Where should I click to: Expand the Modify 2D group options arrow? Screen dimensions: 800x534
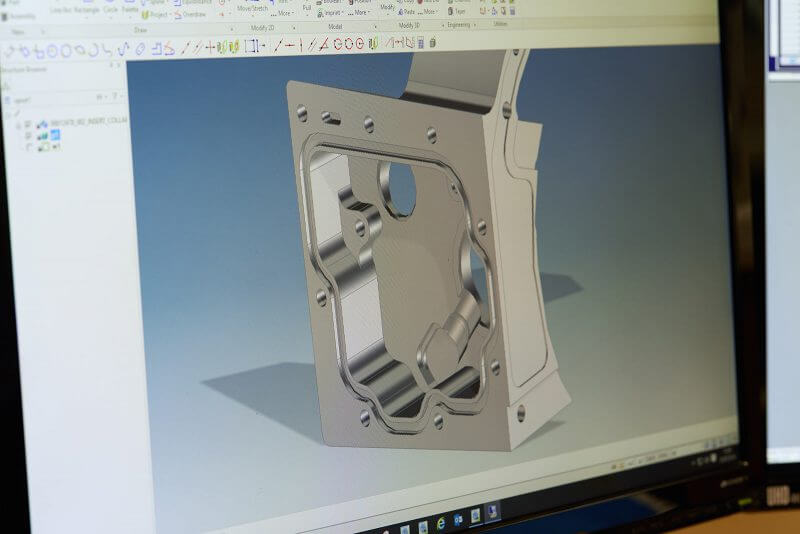point(294,28)
